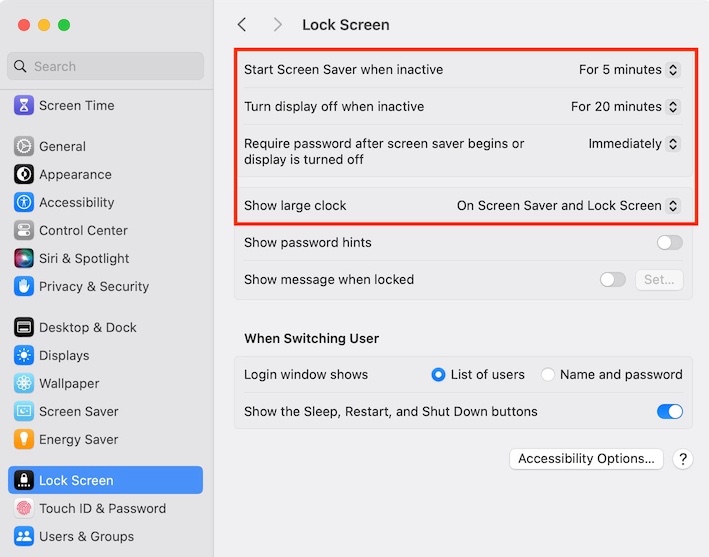Viewport: 709px width, 557px height.
Task: Select the Name and password radio button
Action: [x=548, y=375]
